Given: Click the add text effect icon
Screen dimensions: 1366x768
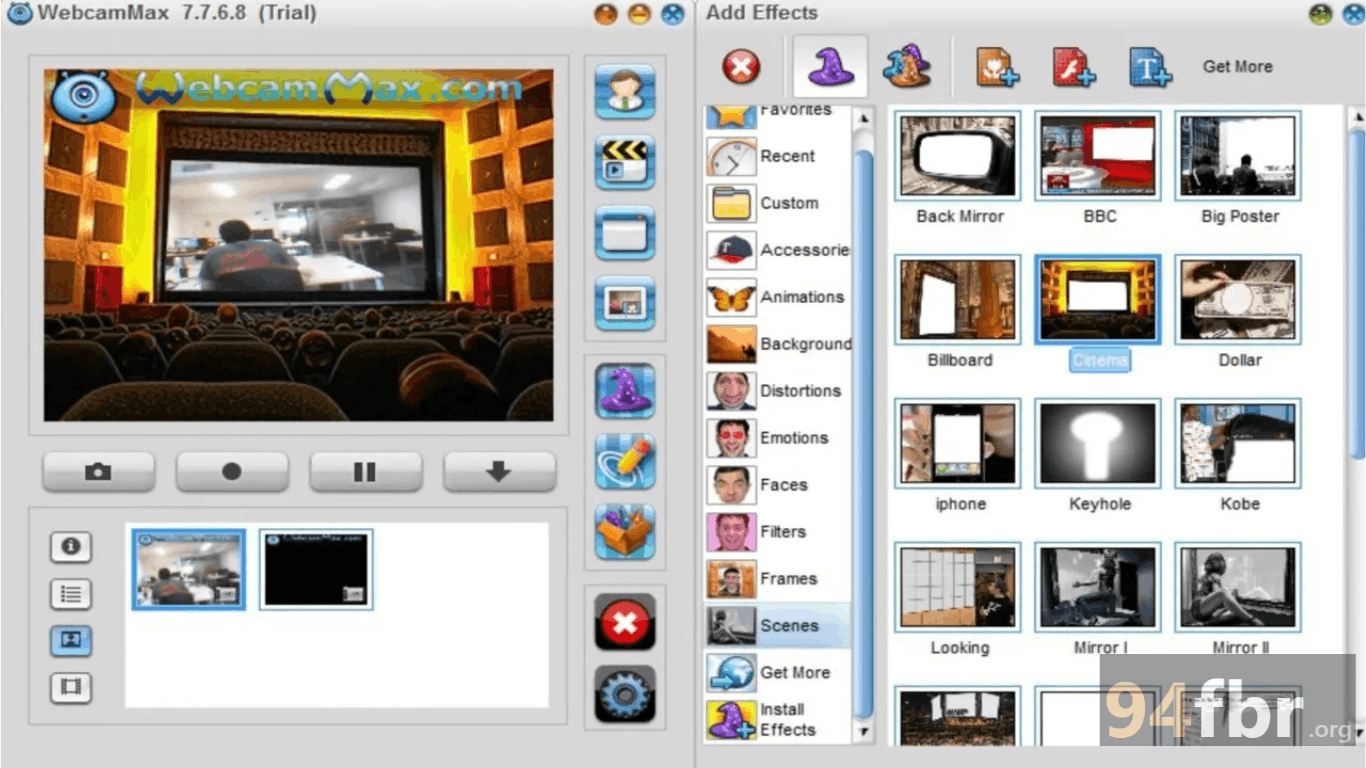Looking at the screenshot, I should [1150, 67].
